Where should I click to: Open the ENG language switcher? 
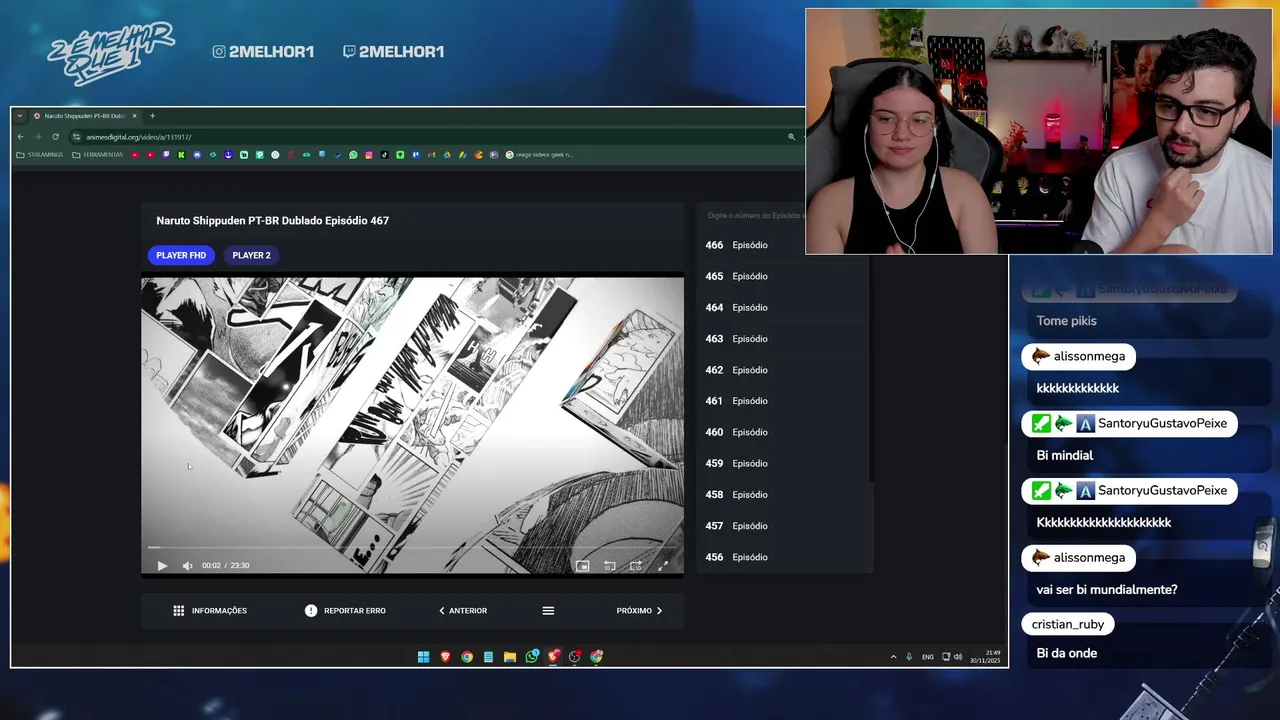(x=928, y=657)
